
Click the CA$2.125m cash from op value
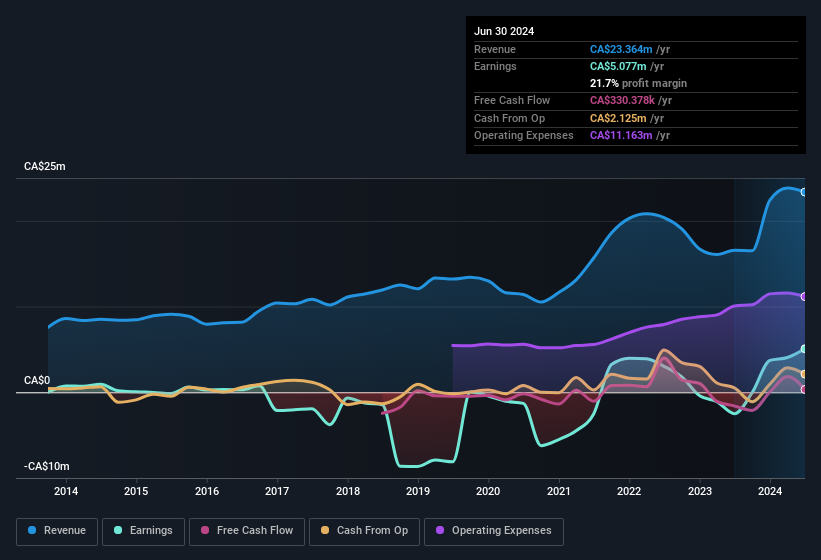(618, 118)
